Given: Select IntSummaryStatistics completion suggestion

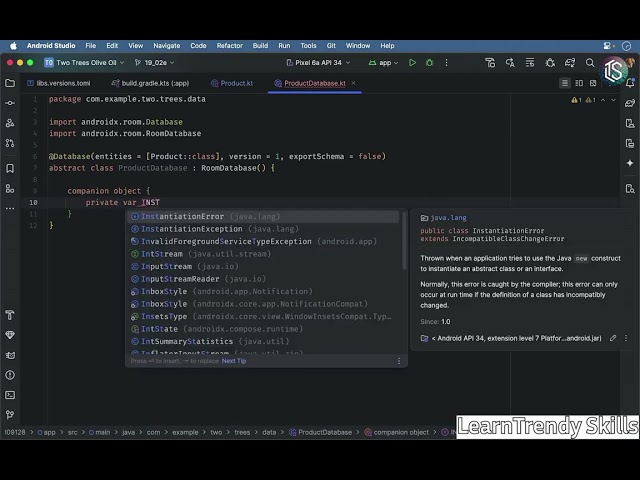Looking at the screenshot, I should (263, 341).
